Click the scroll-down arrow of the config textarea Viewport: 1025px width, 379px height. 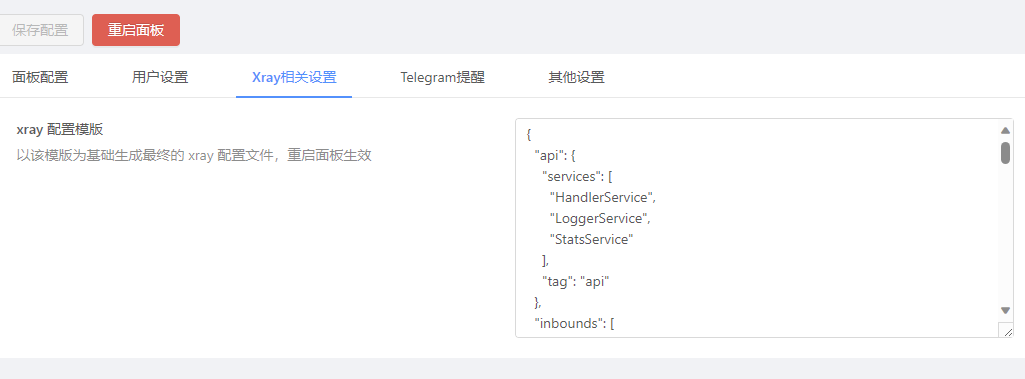(1005, 310)
